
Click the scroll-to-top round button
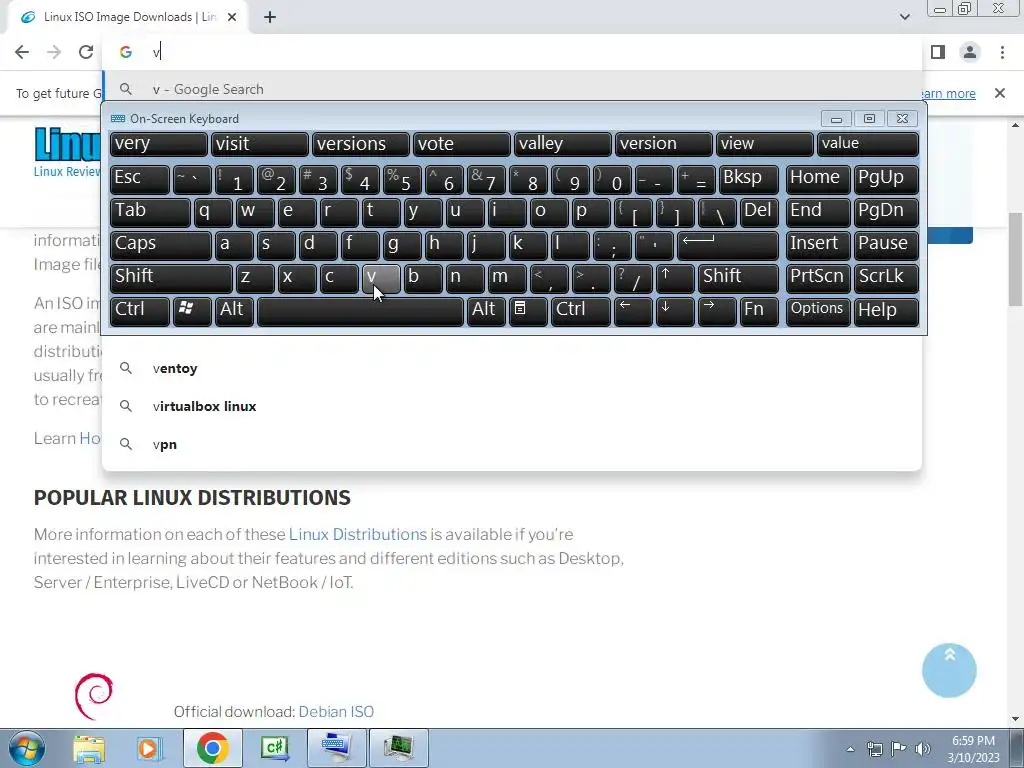(949, 670)
